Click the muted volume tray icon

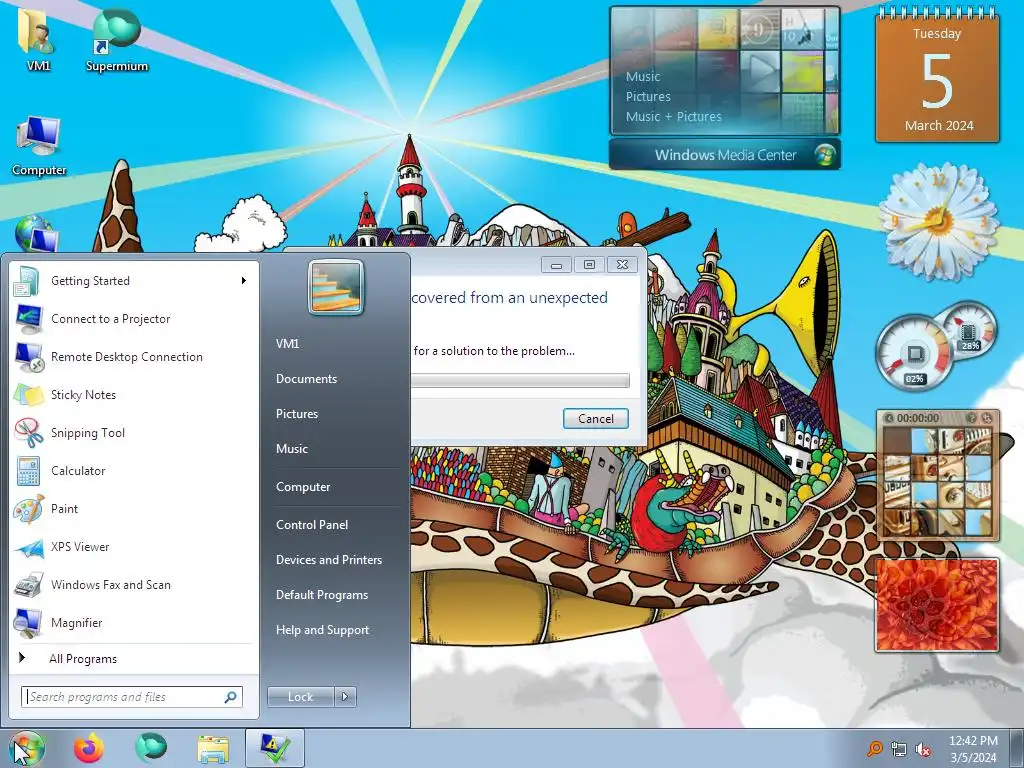click(923, 749)
